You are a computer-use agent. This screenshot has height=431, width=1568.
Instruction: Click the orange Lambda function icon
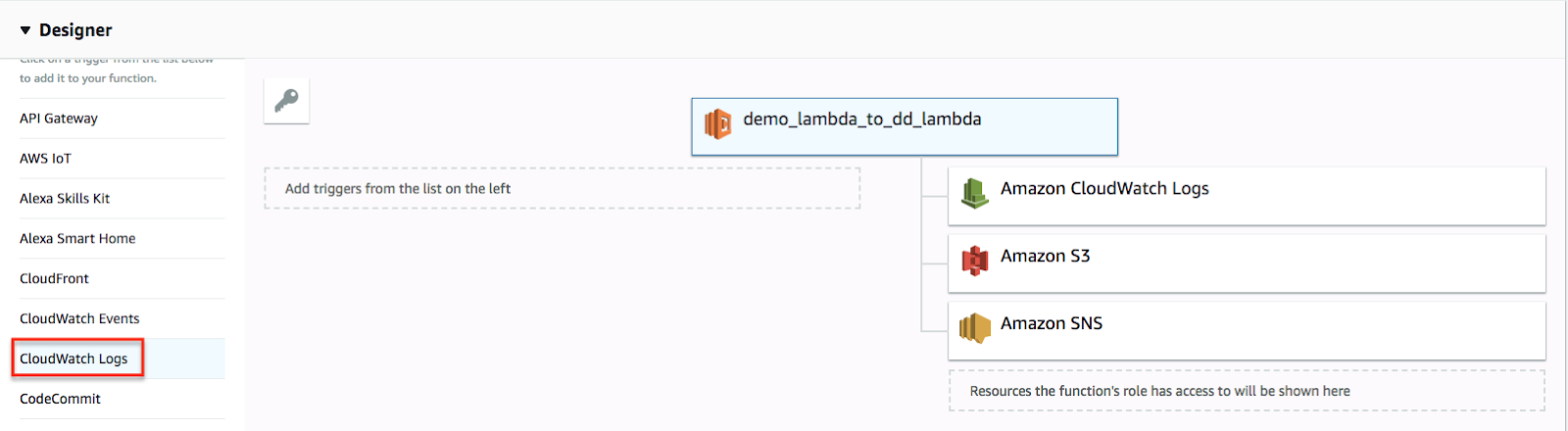click(717, 124)
